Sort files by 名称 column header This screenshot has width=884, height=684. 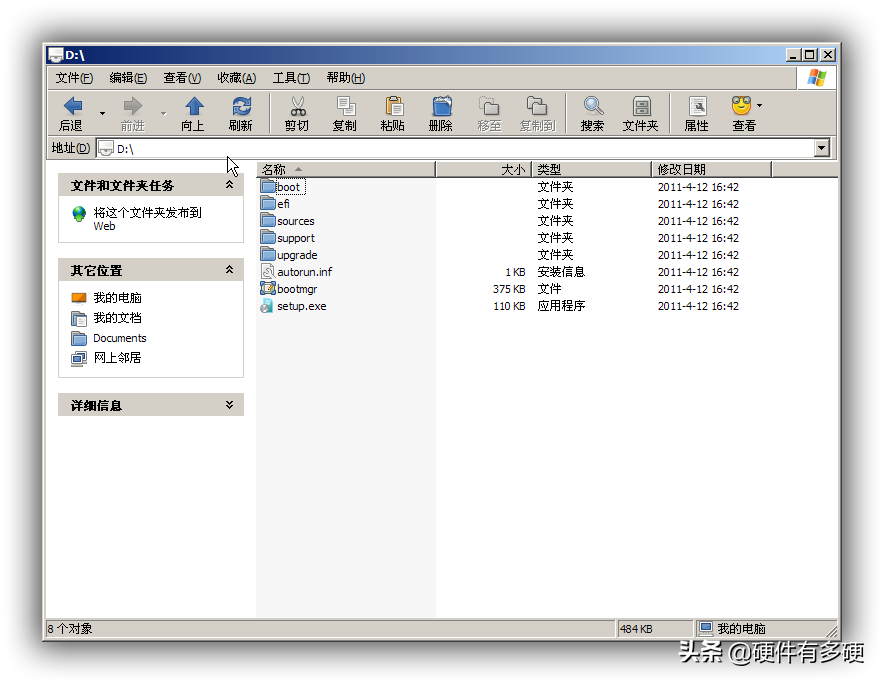[346, 169]
